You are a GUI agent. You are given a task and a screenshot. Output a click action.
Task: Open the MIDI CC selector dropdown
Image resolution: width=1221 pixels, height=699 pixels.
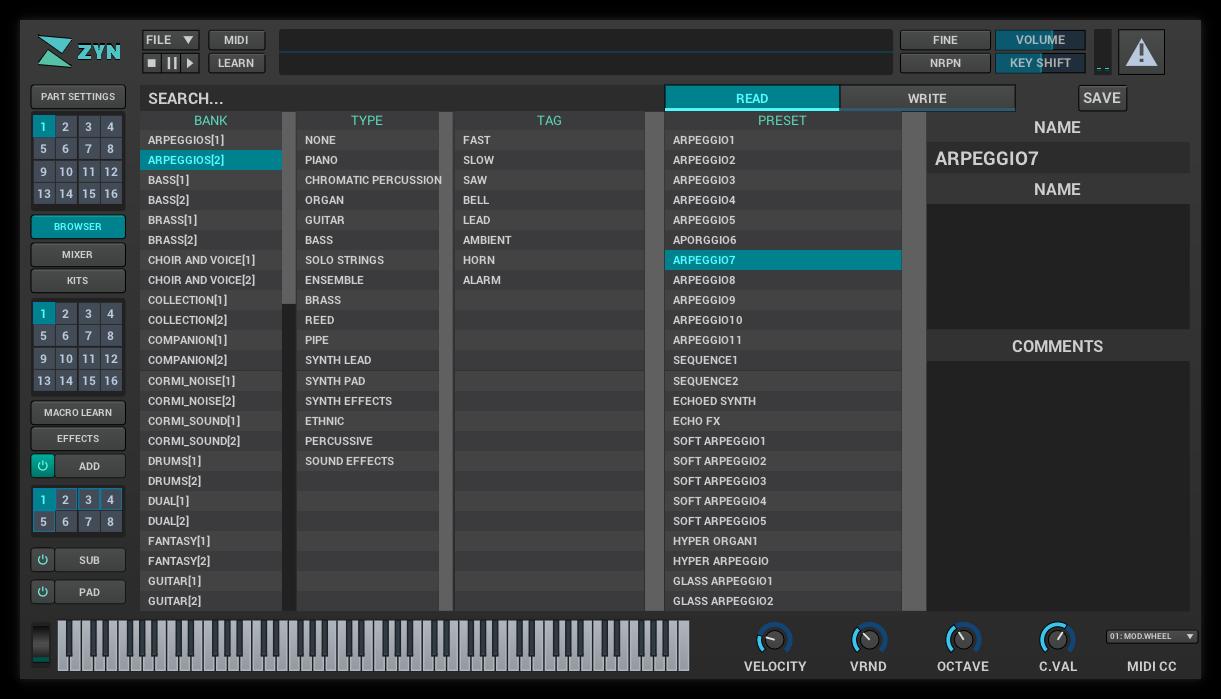(1152, 636)
